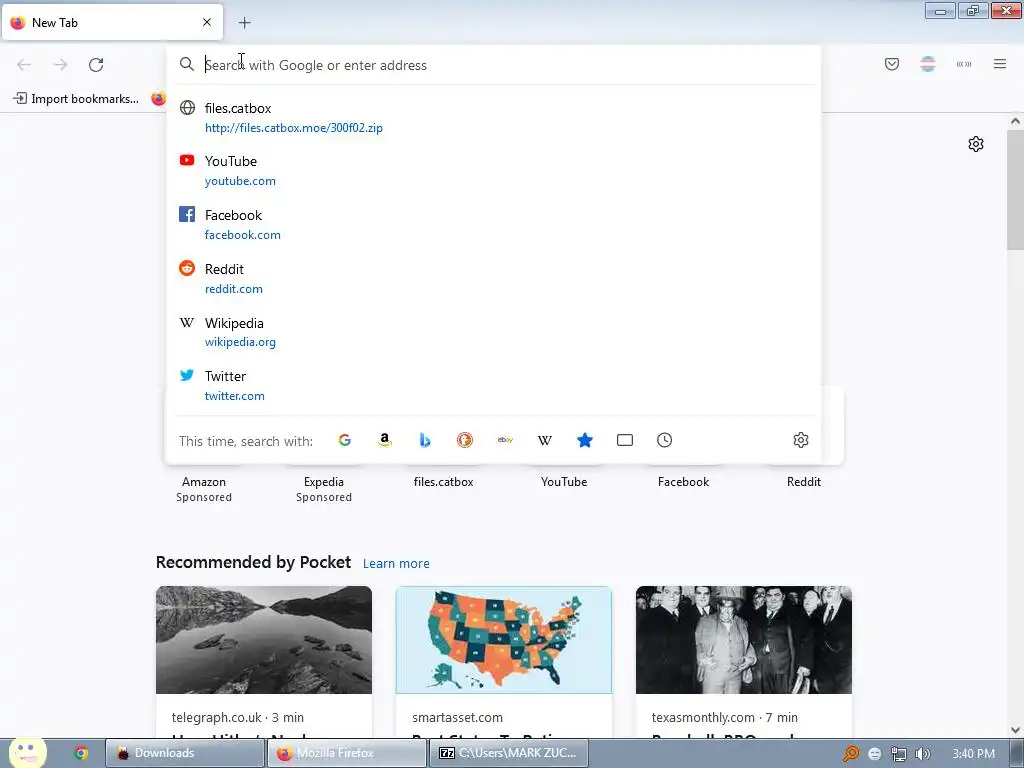The image size is (1024, 768).
Task: Switch to Downloads taskbar window
Action: pos(185,753)
